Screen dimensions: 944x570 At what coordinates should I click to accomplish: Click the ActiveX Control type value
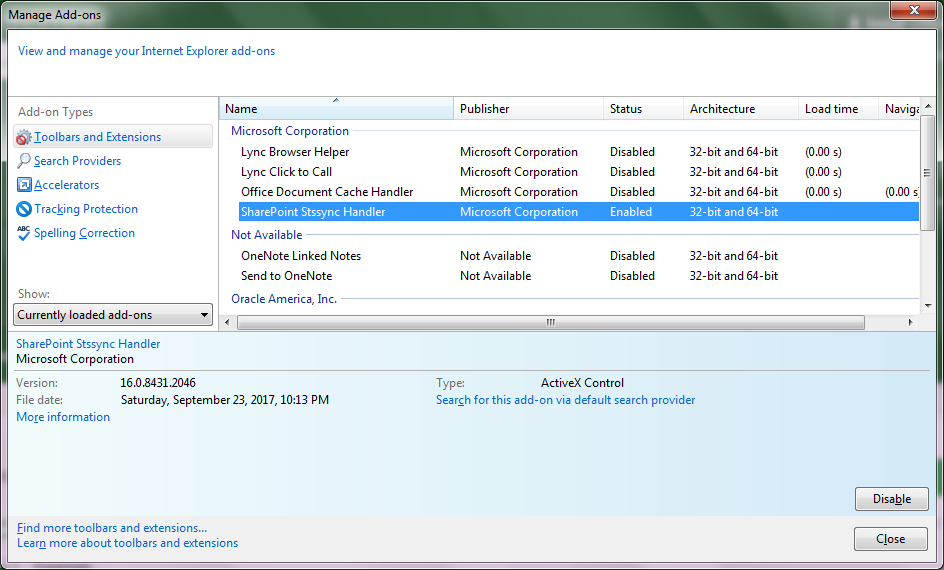click(x=582, y=383)
